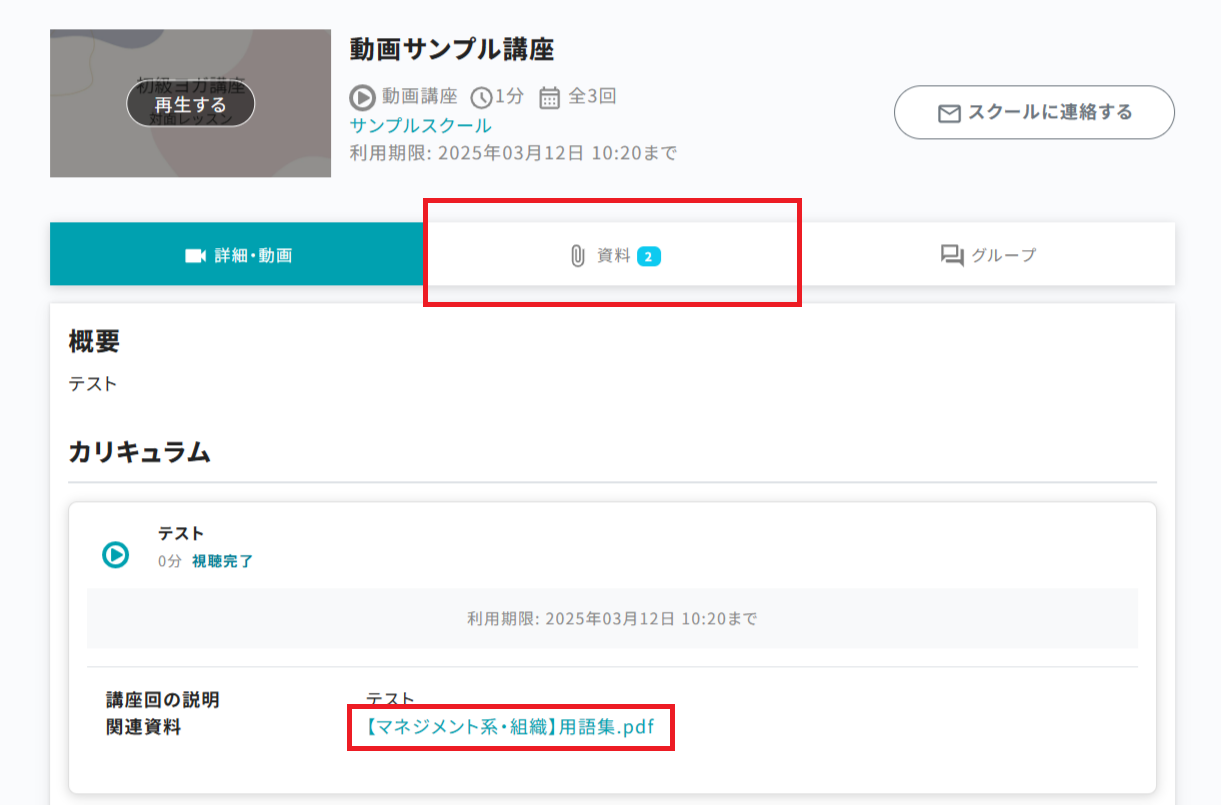Click the chat bubbles icon in グループ tab

click(952, 256)
